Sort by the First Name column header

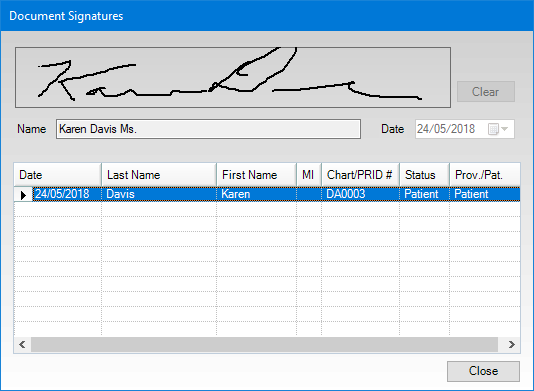[x=256, y=175]
